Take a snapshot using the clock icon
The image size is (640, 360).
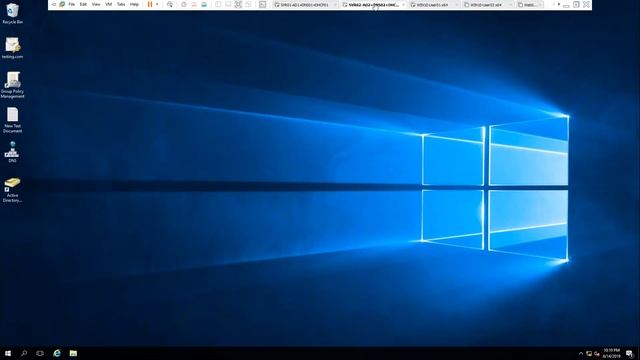184,4
